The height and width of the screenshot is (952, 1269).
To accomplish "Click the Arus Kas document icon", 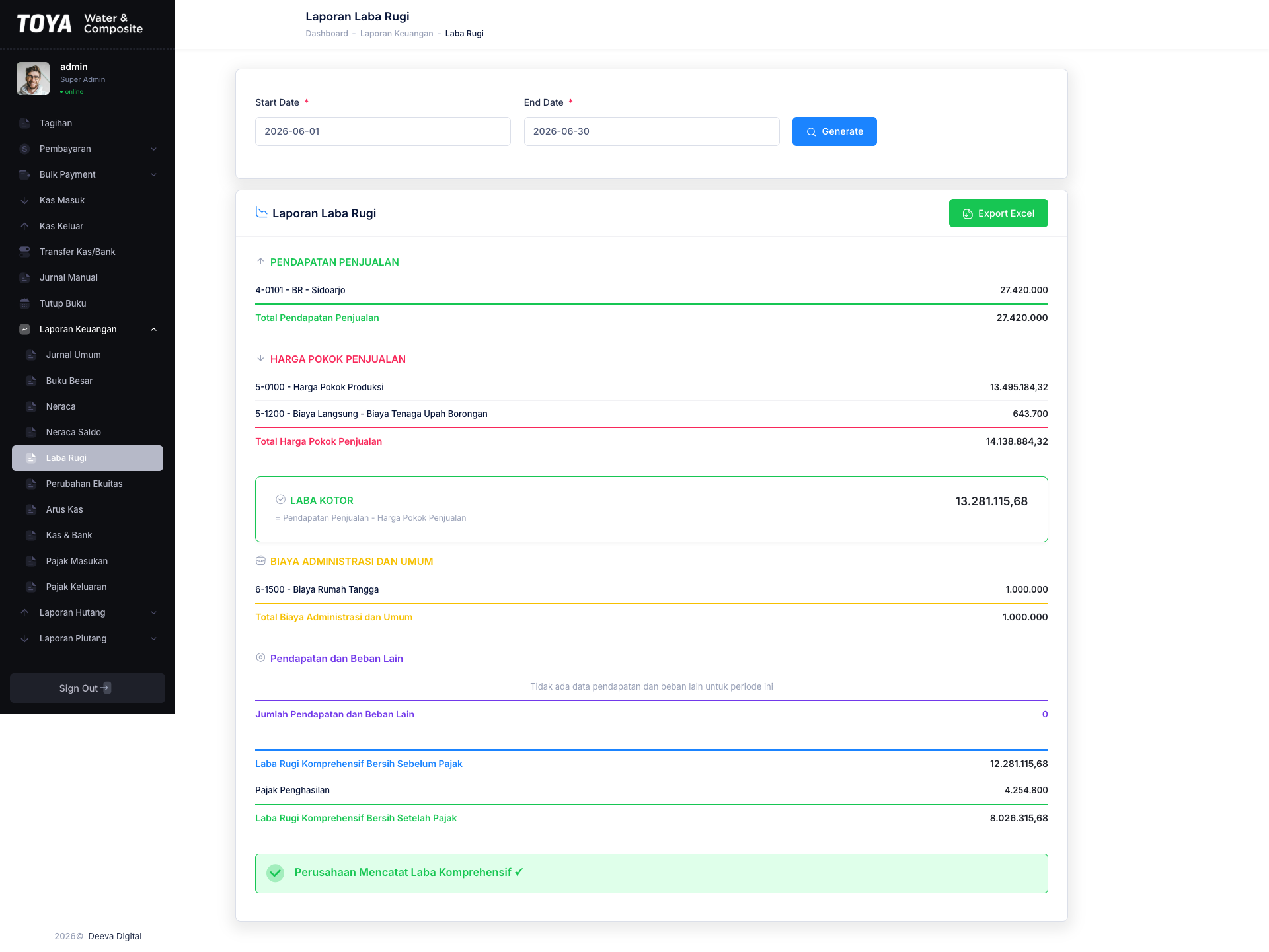I will coord(31,509).
